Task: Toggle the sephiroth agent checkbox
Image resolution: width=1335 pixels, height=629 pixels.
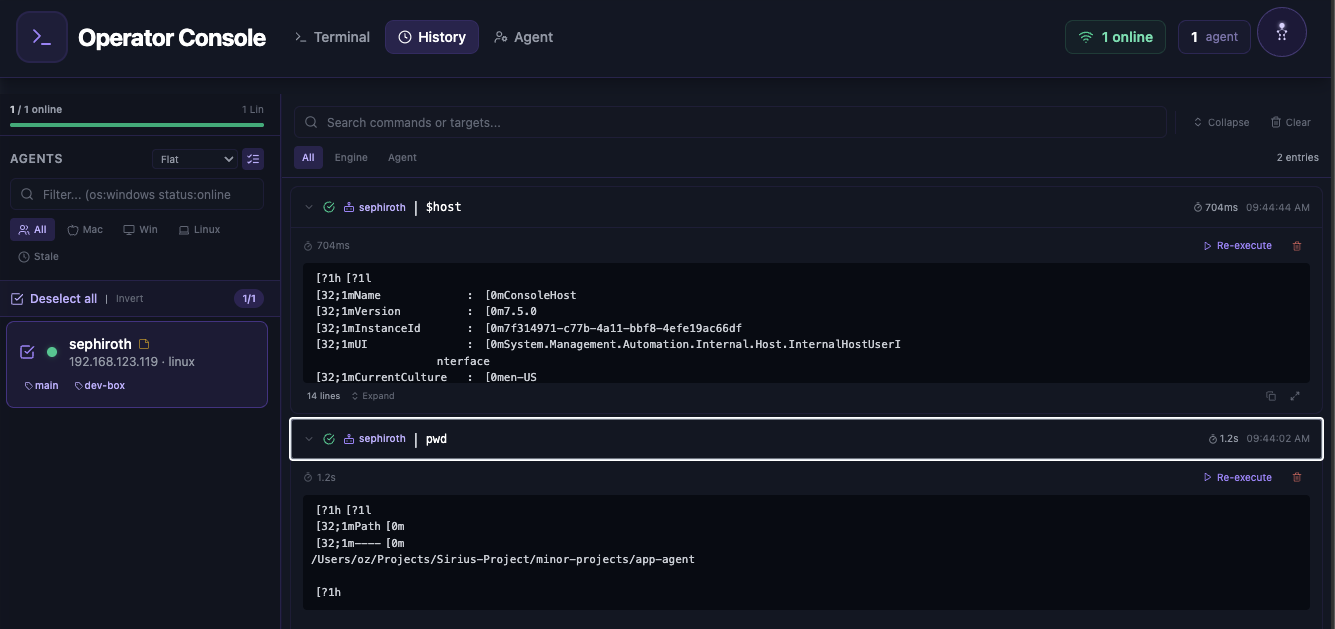Action: tap(27, 352)
